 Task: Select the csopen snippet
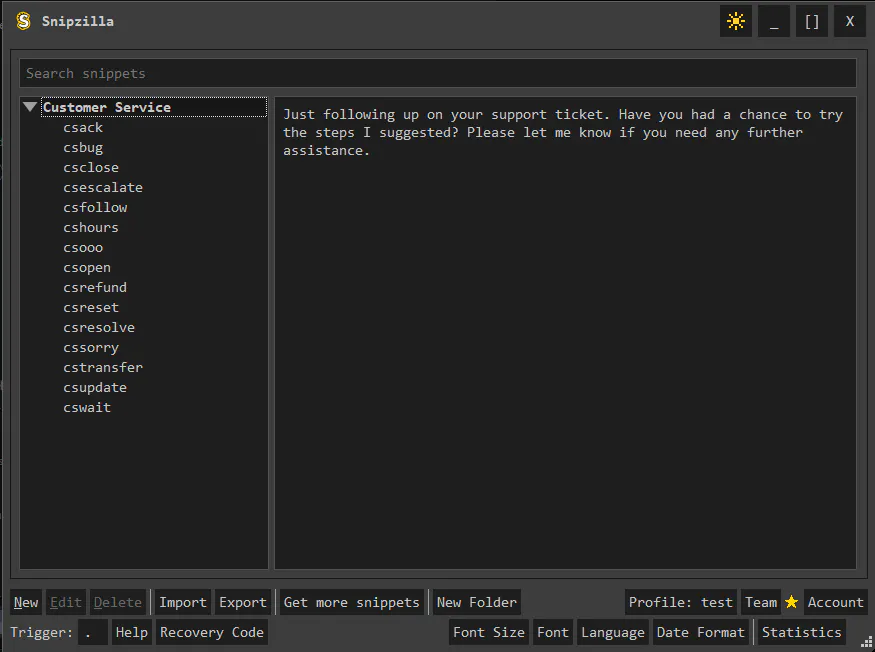[87, 268]
